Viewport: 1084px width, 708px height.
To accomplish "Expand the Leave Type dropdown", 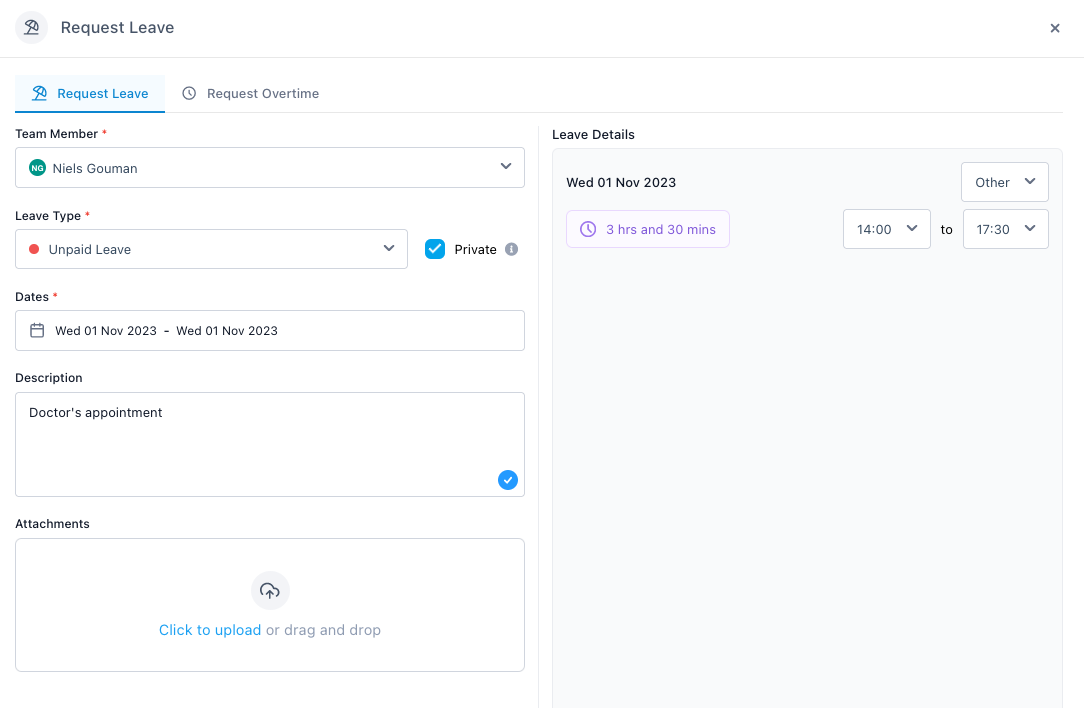I will (212, 249).
